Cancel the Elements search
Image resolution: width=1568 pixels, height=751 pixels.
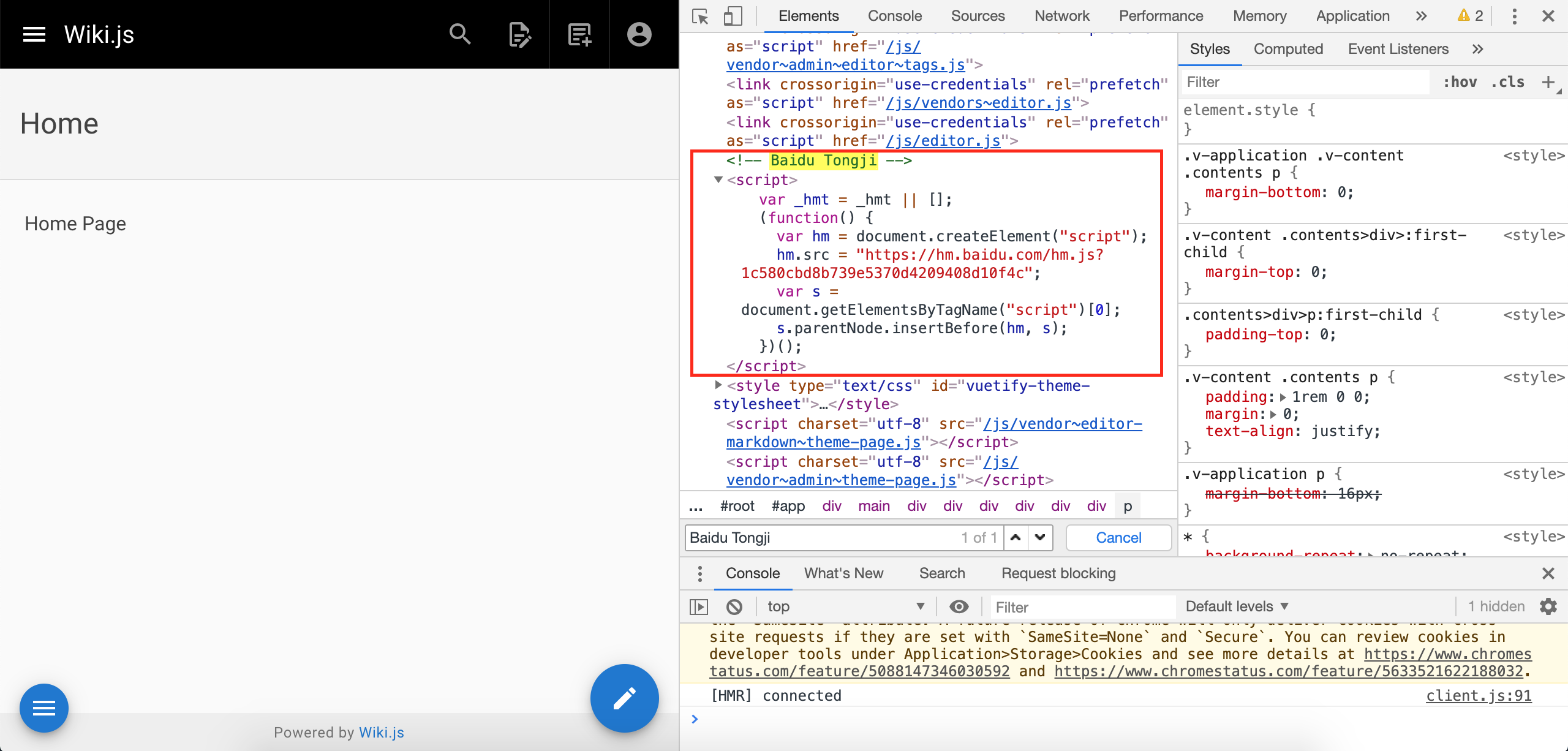pos(1118,538)
